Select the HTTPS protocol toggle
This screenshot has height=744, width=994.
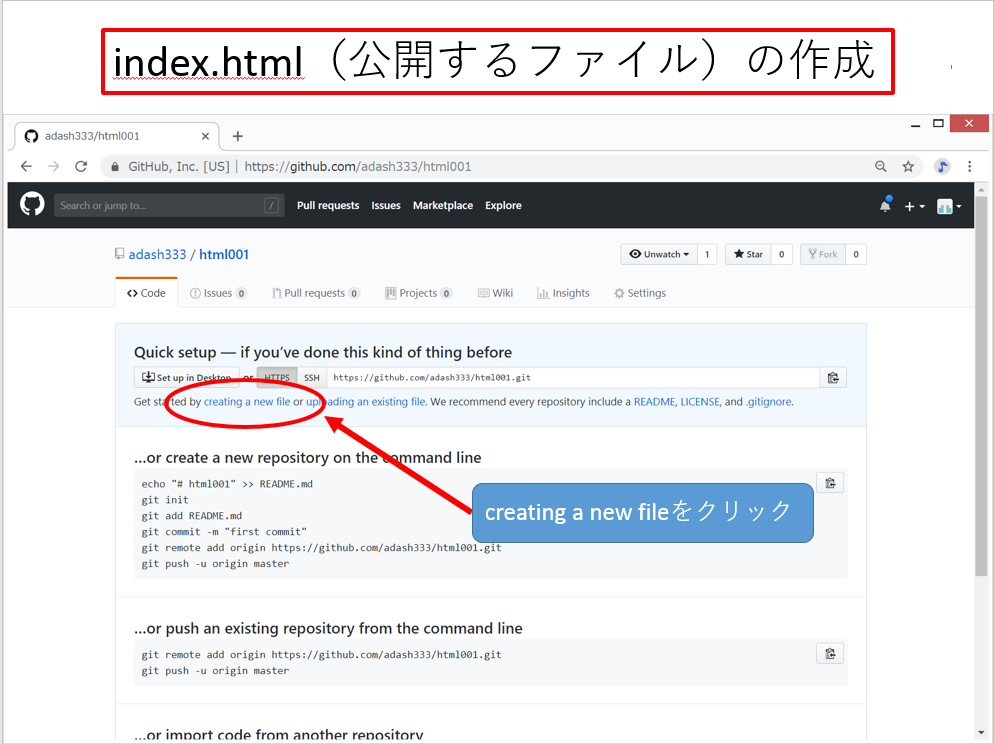point(277,378)
